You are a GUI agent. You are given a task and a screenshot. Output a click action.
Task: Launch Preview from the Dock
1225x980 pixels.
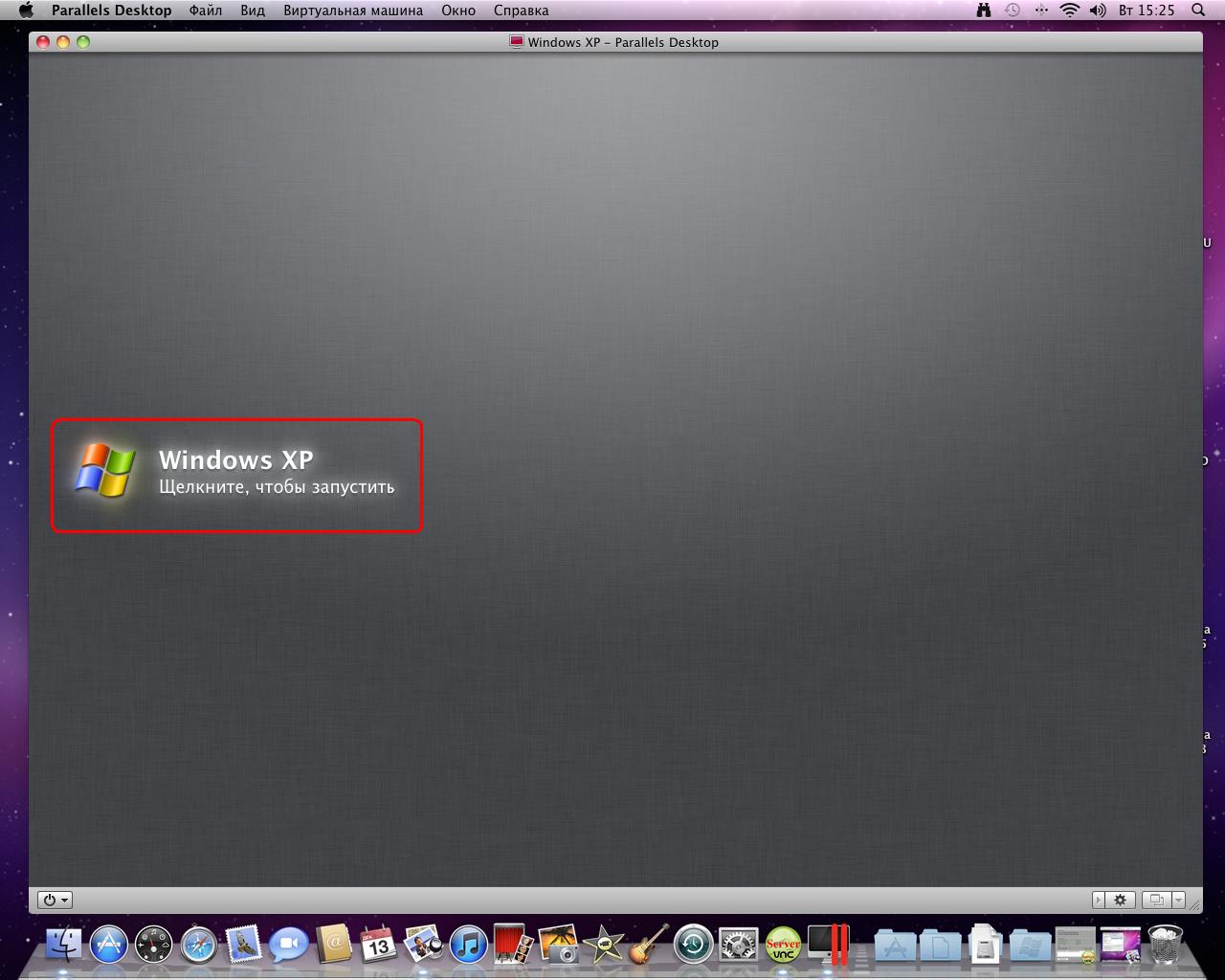click(x=424, y=944)
